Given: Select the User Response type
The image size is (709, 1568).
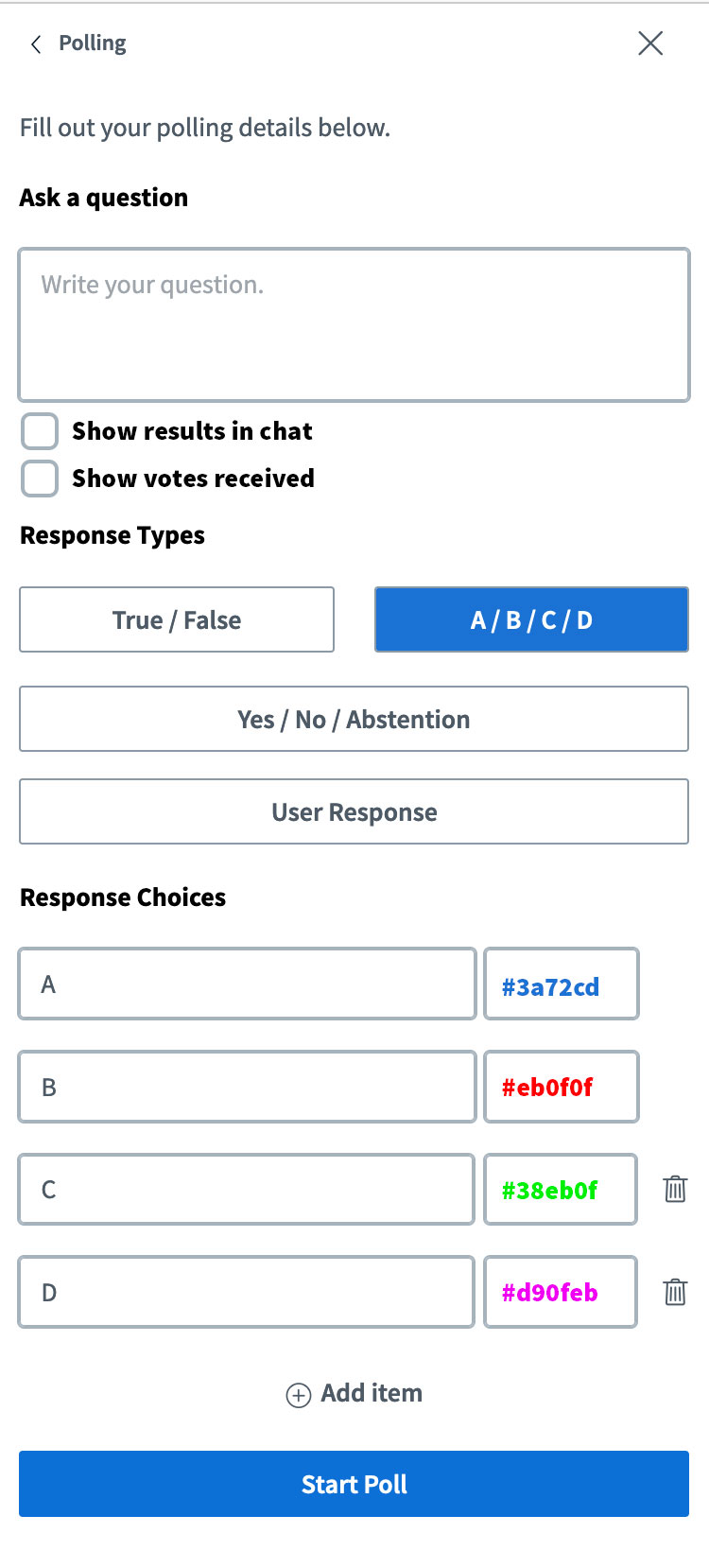Looking at the screenshot, I should tap(354, 811).
